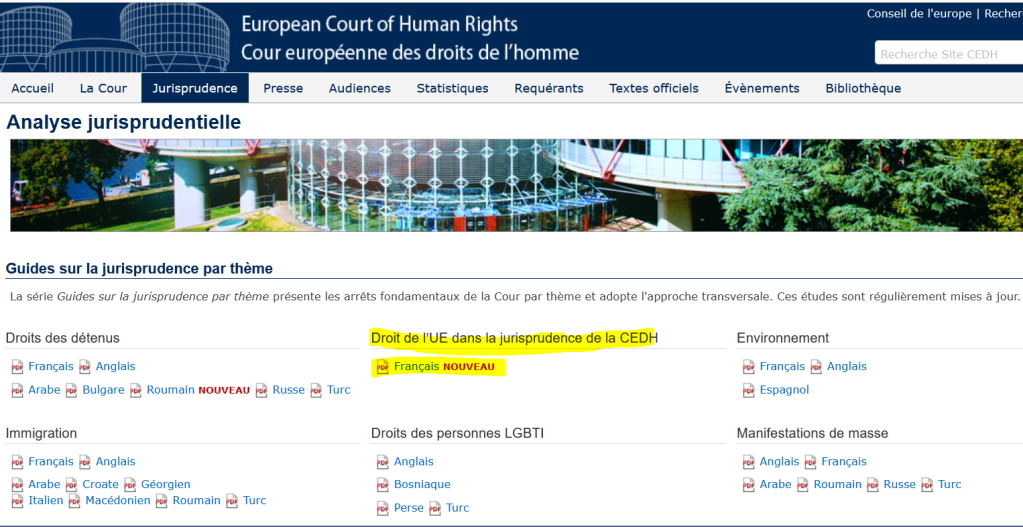Select the Requérants navigation item
Viewport: 1023px width, 527px height.
[x=549, y=88]
